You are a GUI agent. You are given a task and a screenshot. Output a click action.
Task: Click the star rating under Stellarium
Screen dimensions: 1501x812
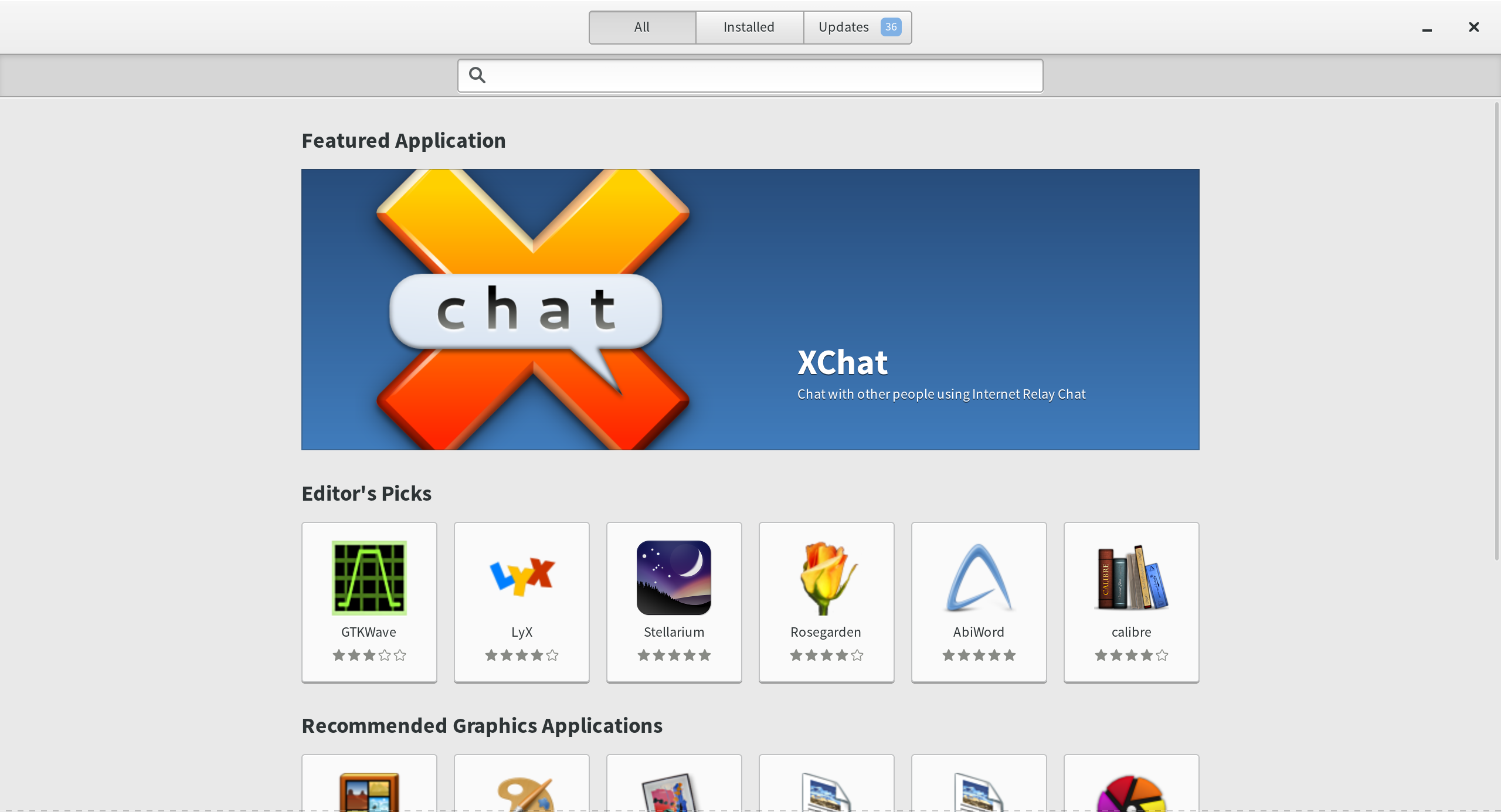pyautogui.click(x=674, y=655)
